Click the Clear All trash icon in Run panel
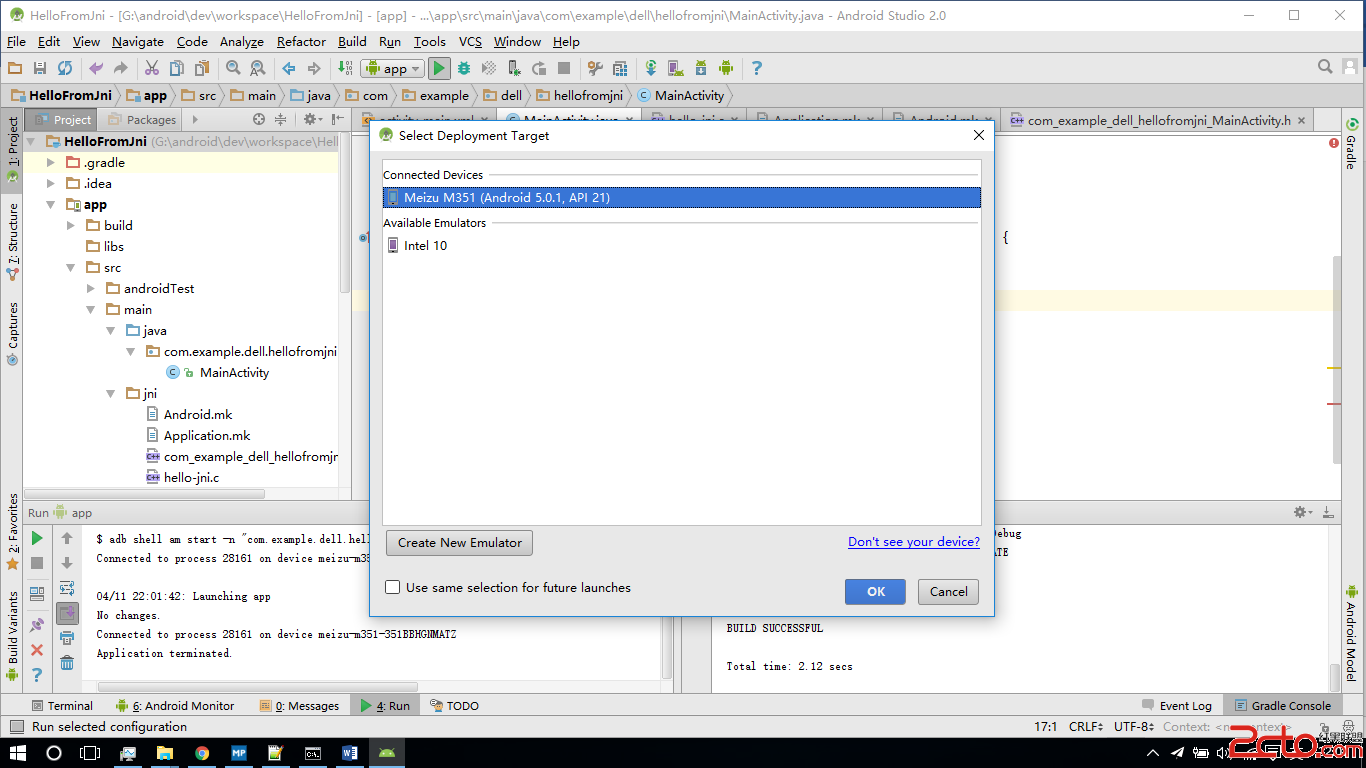1366x768 pixels. click(67, 662)
